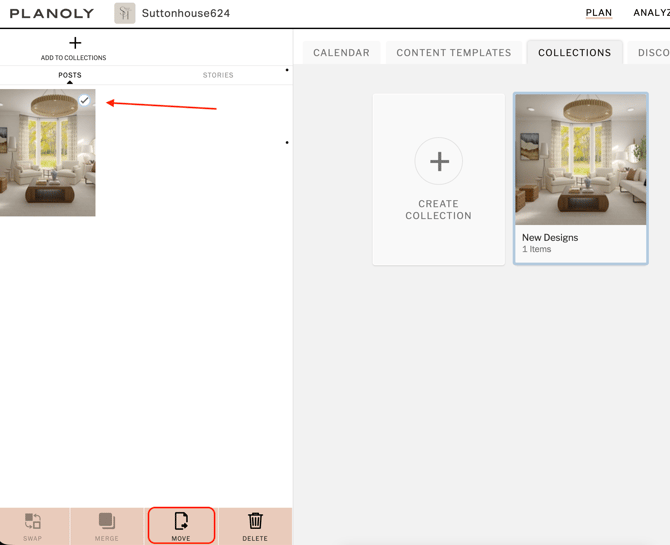Click the PLANOLY logo
Screen dimensions: 670x545
(x=52, y=14)
